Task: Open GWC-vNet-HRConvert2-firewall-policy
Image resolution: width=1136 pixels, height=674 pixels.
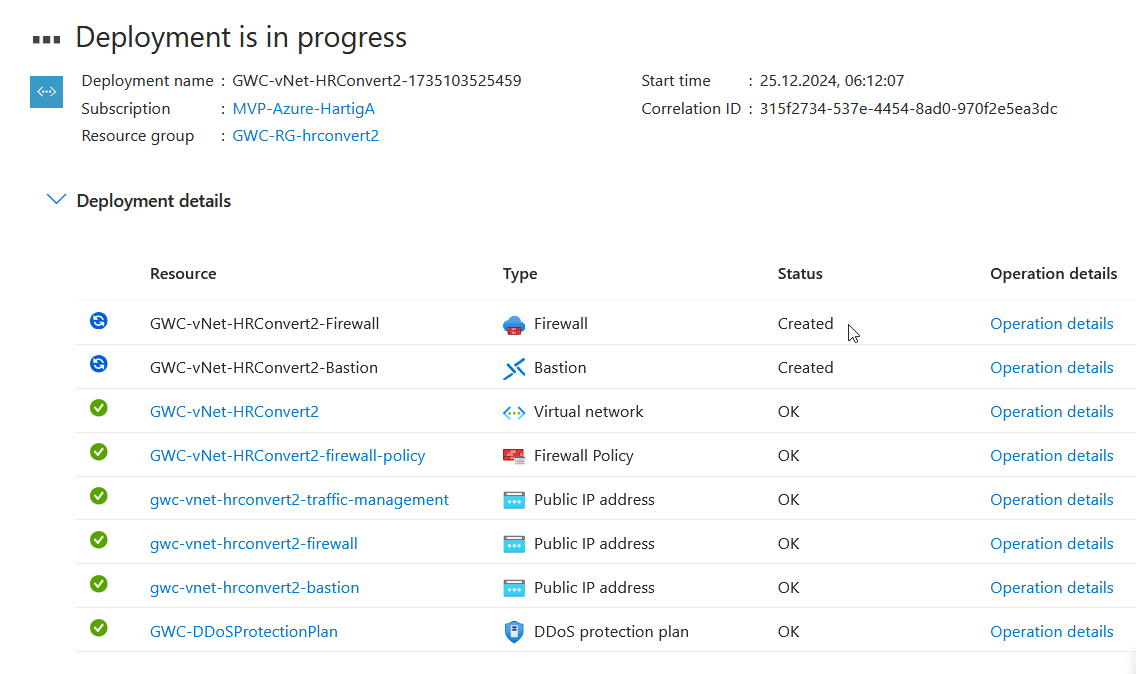Action: click(x=287, y=455)
